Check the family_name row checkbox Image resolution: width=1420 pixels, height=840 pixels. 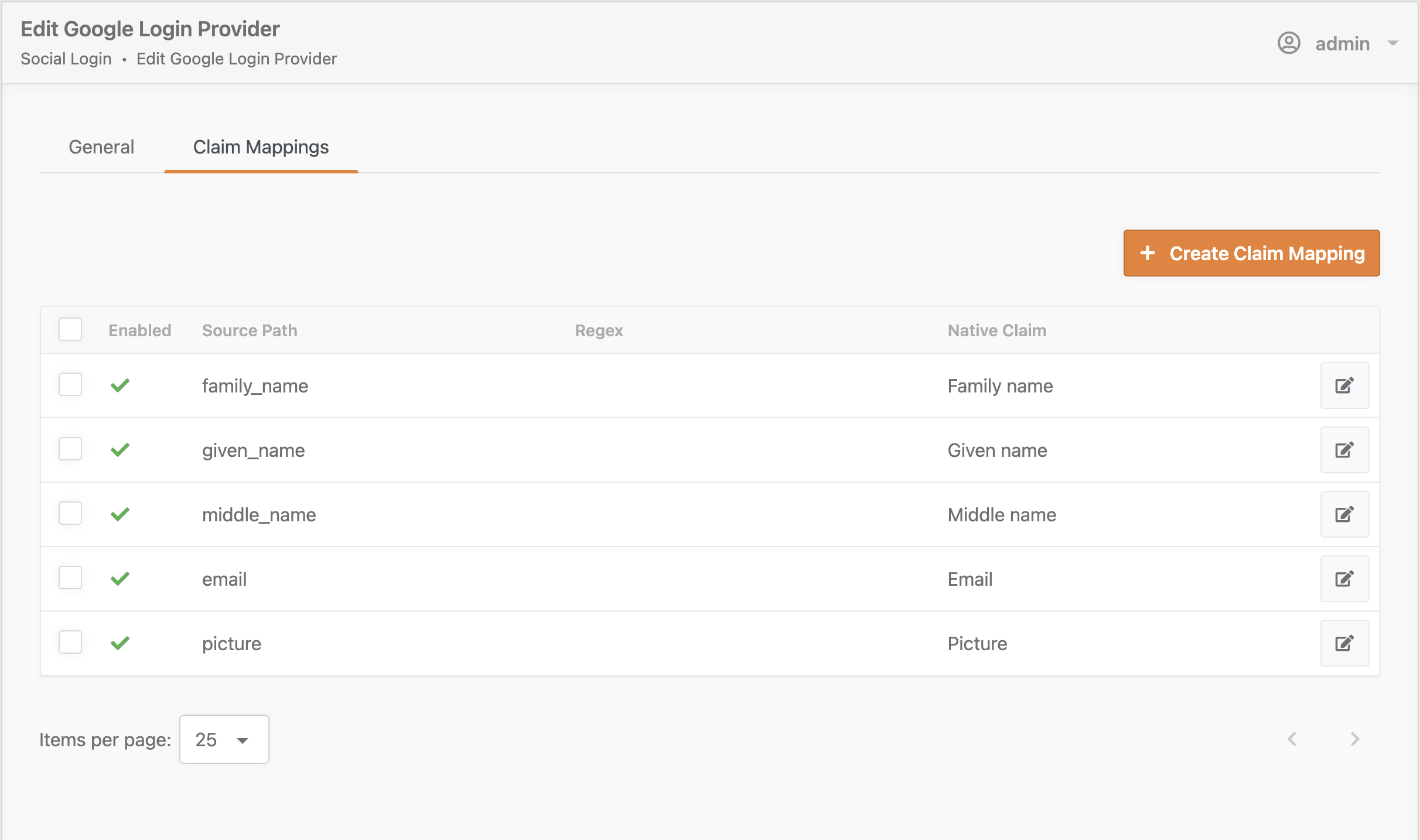click(70, 384)
